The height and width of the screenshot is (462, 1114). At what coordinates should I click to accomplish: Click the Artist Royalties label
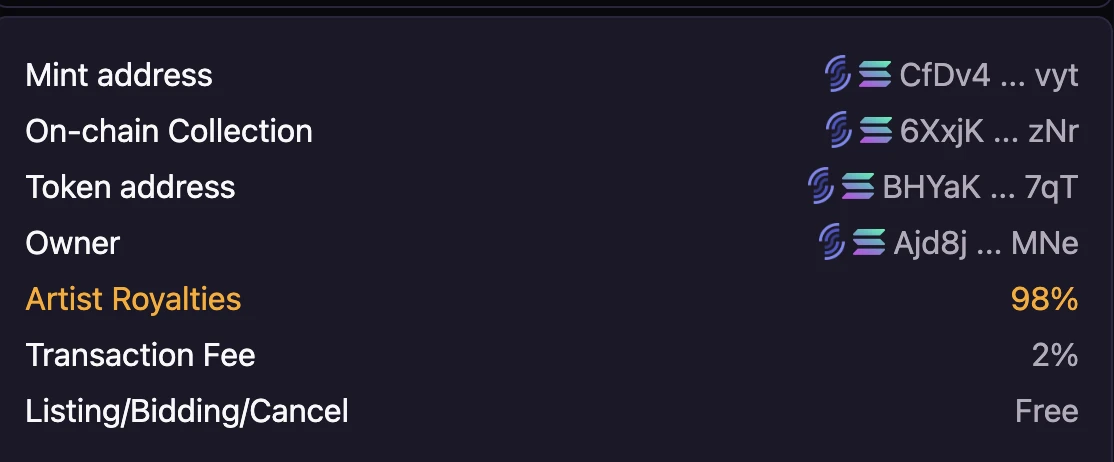click(x=133, y=298)
